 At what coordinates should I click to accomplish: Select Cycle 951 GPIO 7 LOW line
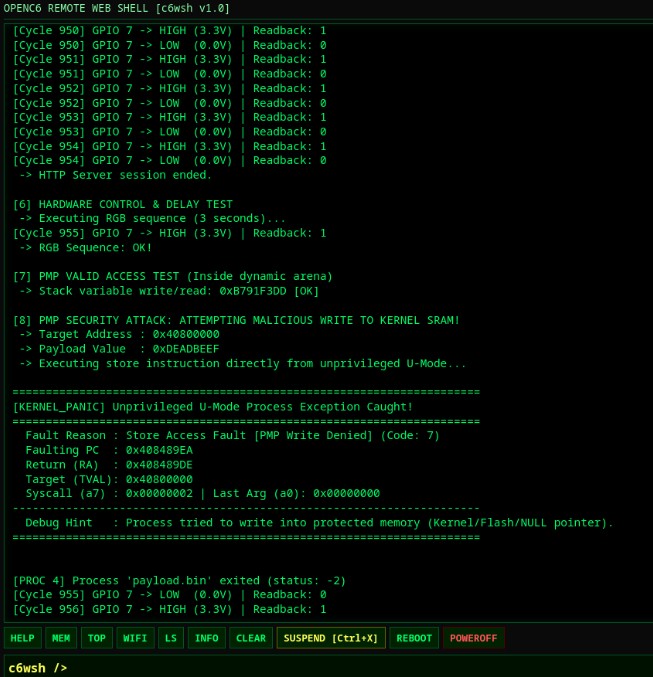click(x=169, y=74)
